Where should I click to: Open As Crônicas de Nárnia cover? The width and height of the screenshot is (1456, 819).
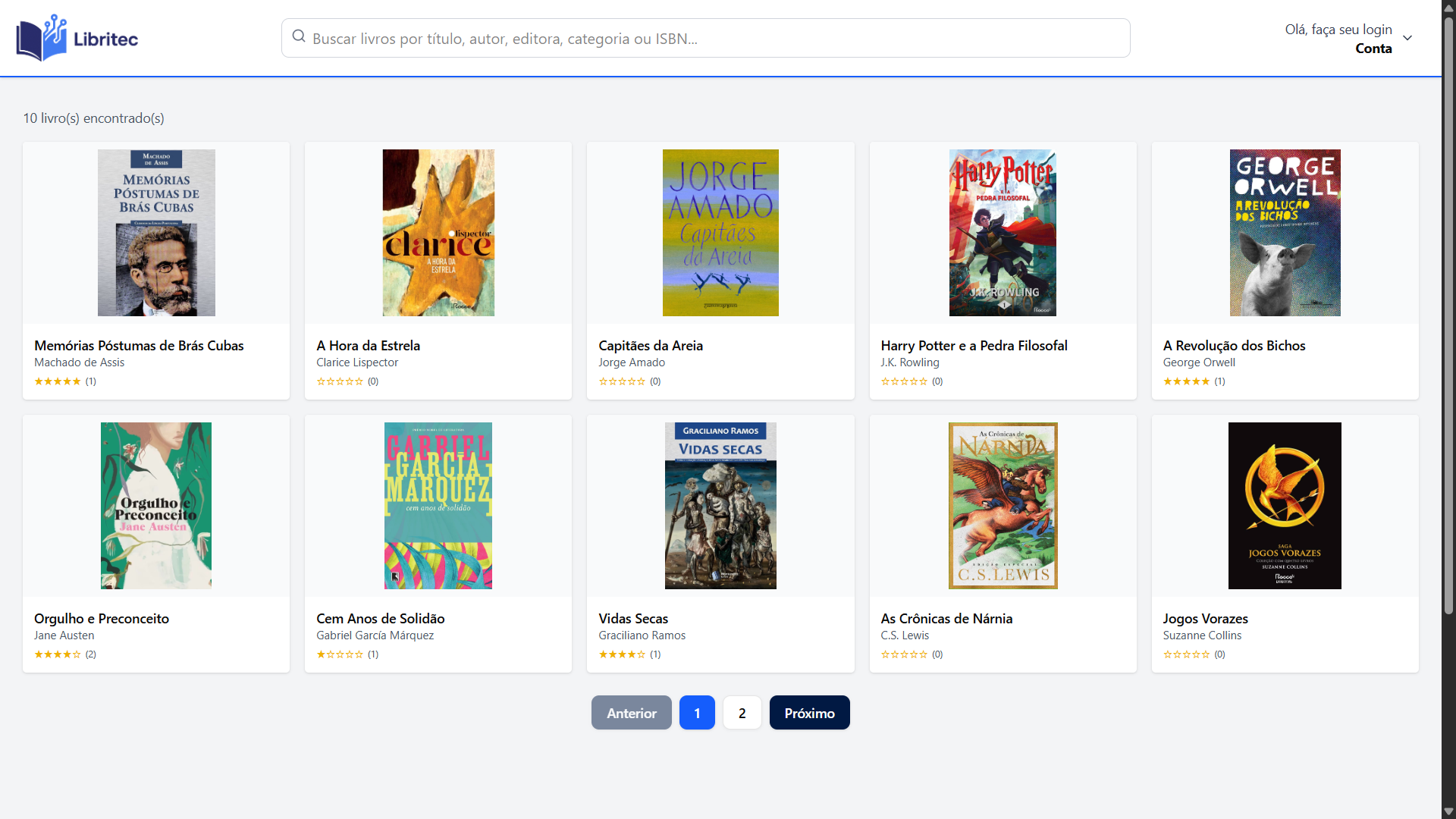1003,506
